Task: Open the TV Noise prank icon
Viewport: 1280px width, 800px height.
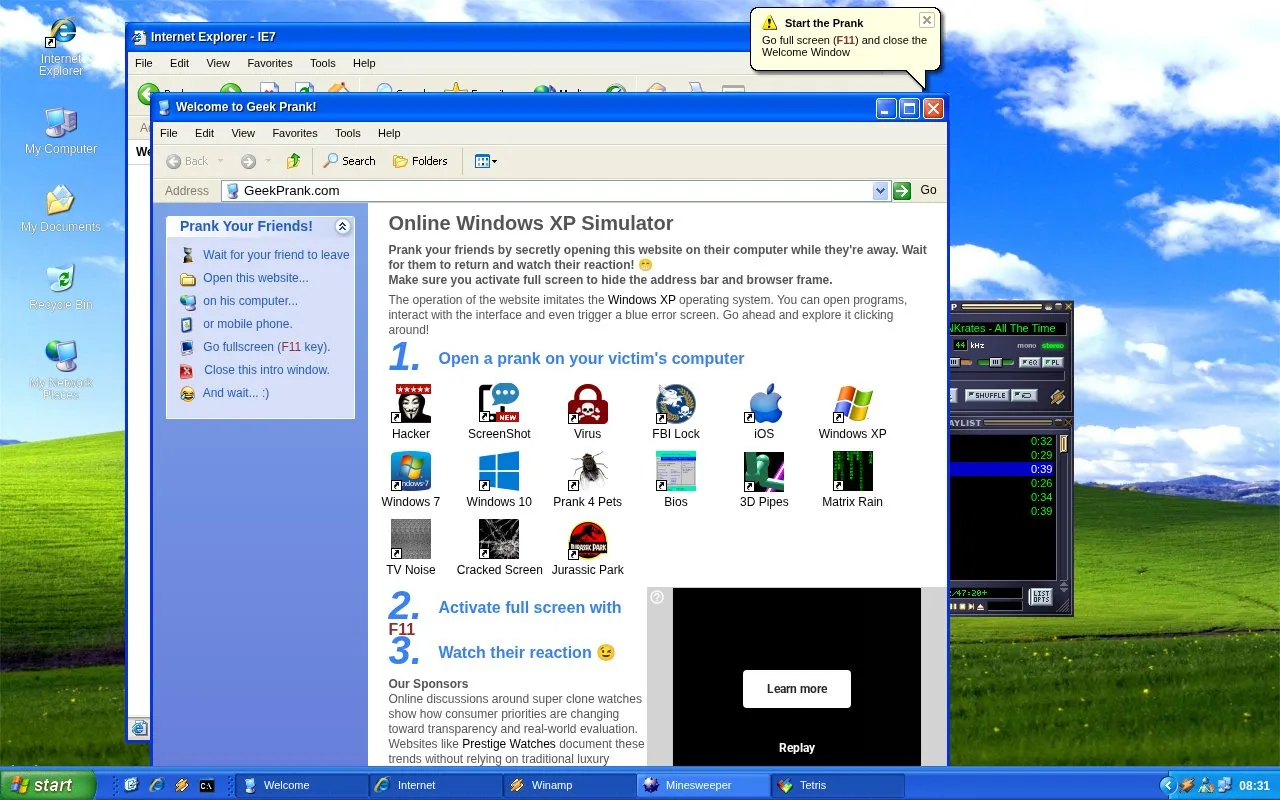Action: pyautogui.click(x=411, y=548)
